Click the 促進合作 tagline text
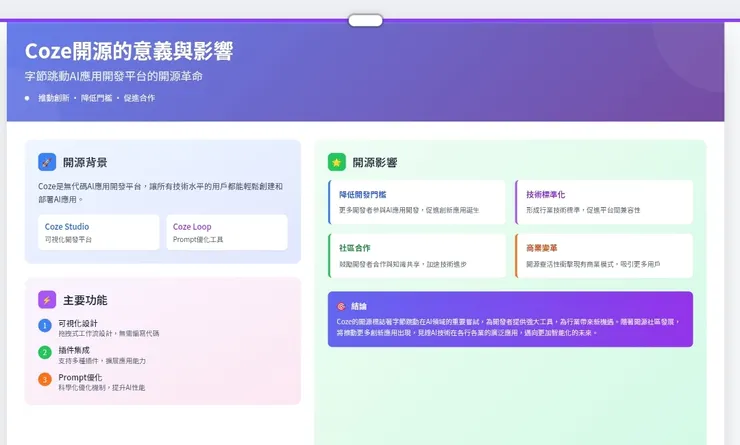The height and width of the screenshot is (445, 740). [139, 98]
